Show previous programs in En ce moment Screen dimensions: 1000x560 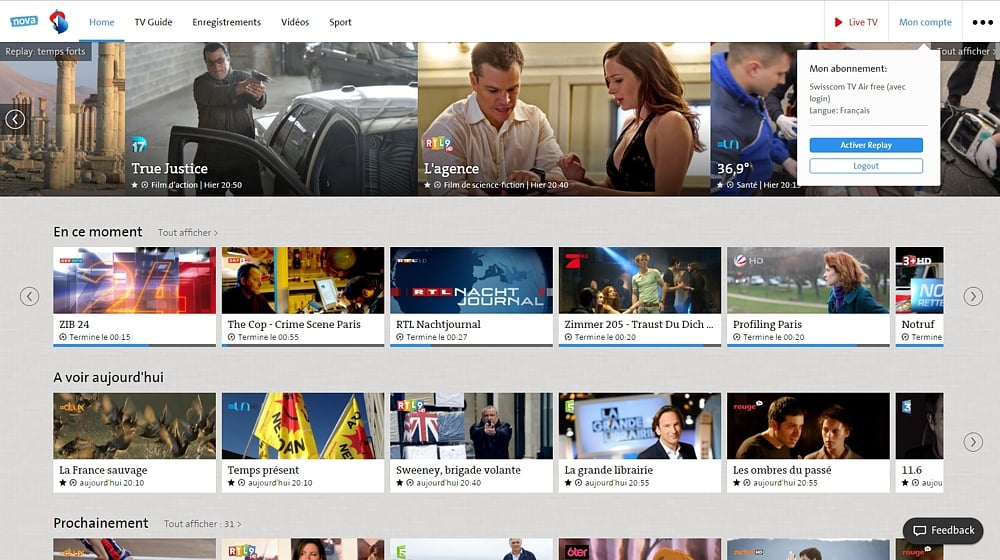click(29, 296)
